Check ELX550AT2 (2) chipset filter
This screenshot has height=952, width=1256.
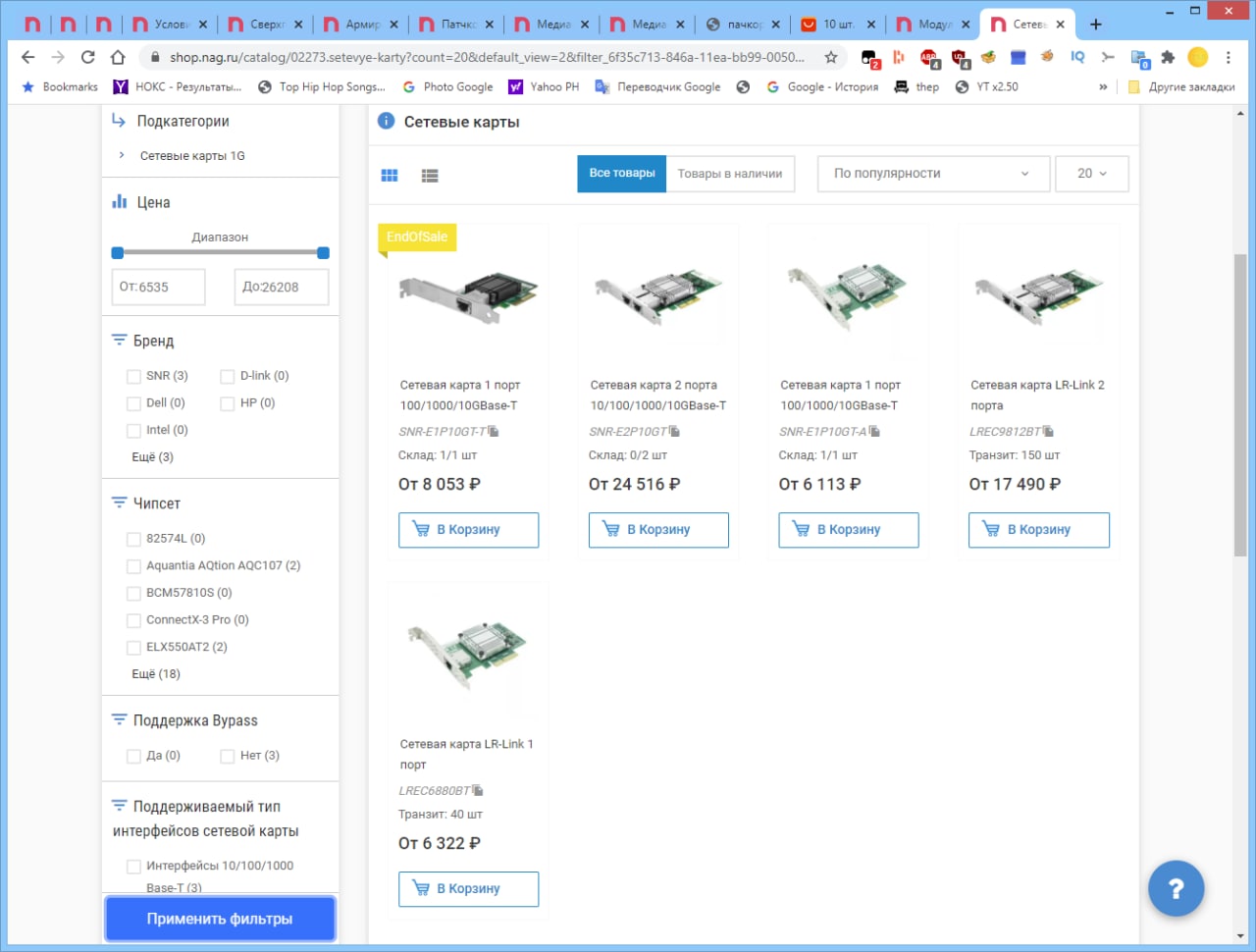pos(133,648)
